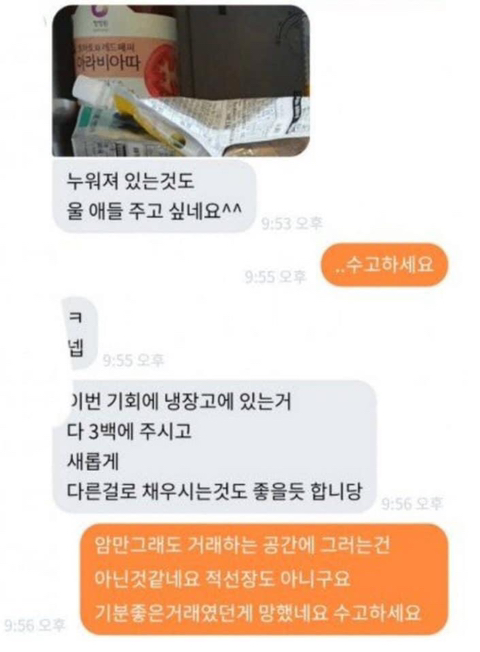The image size is (480, 652).
Task: Select the line 다른걸로 채우시는것도 좋을듯 합니당
Action: tap(214, 491)
